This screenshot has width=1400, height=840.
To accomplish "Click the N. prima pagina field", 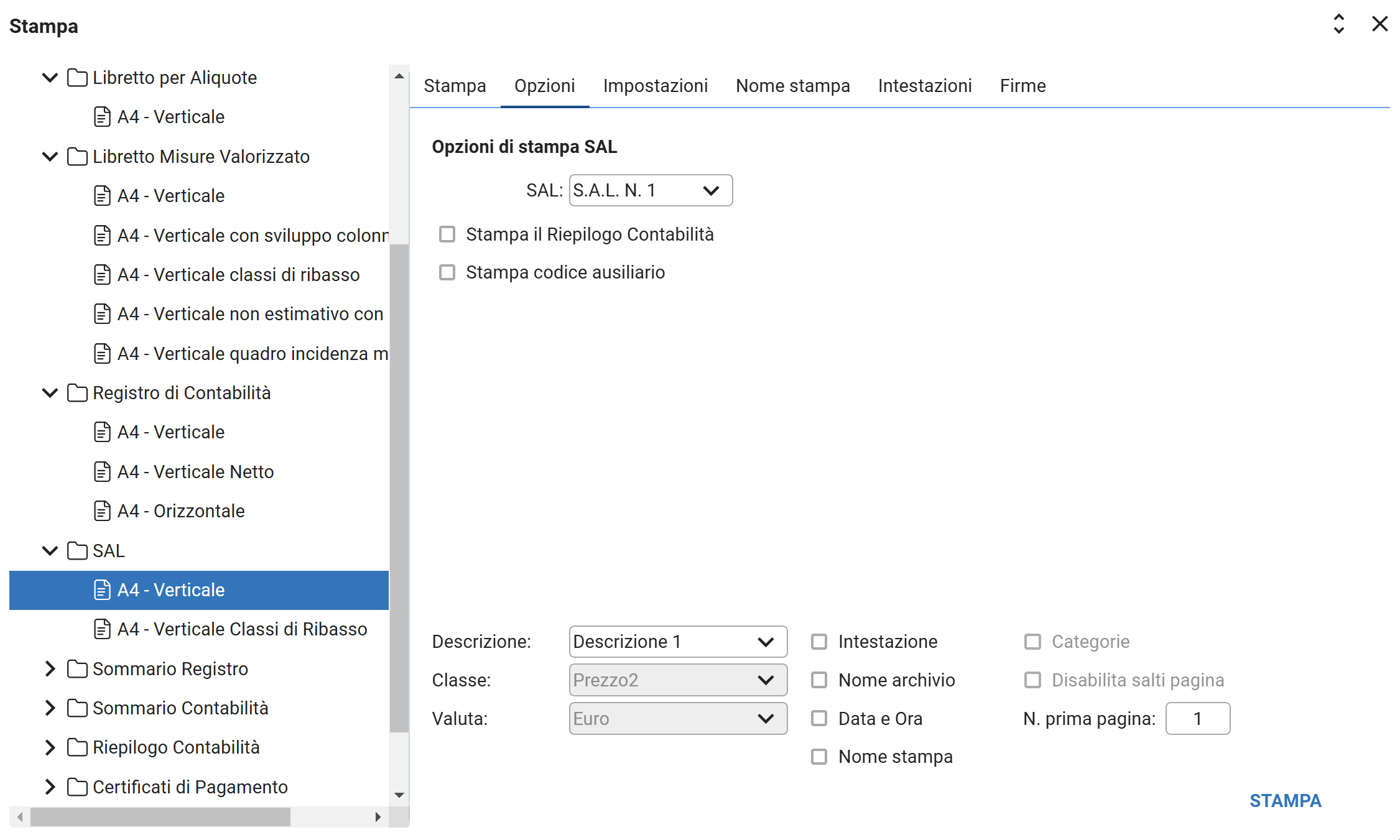I will tap(1197, 719).
